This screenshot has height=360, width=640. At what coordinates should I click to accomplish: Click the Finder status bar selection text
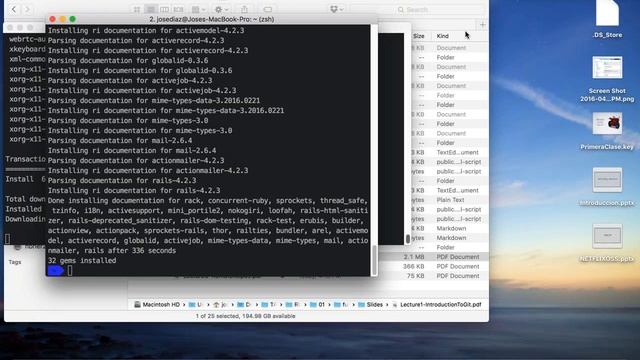(x=245, y=316)
